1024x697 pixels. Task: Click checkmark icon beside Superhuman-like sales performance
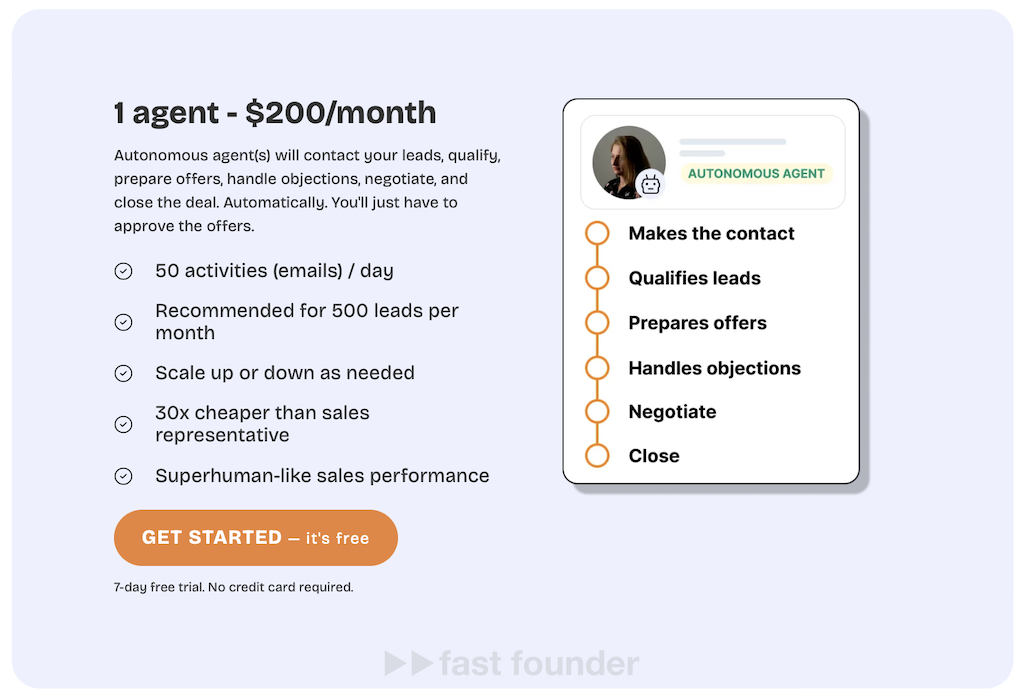click(x=123, y=476)
